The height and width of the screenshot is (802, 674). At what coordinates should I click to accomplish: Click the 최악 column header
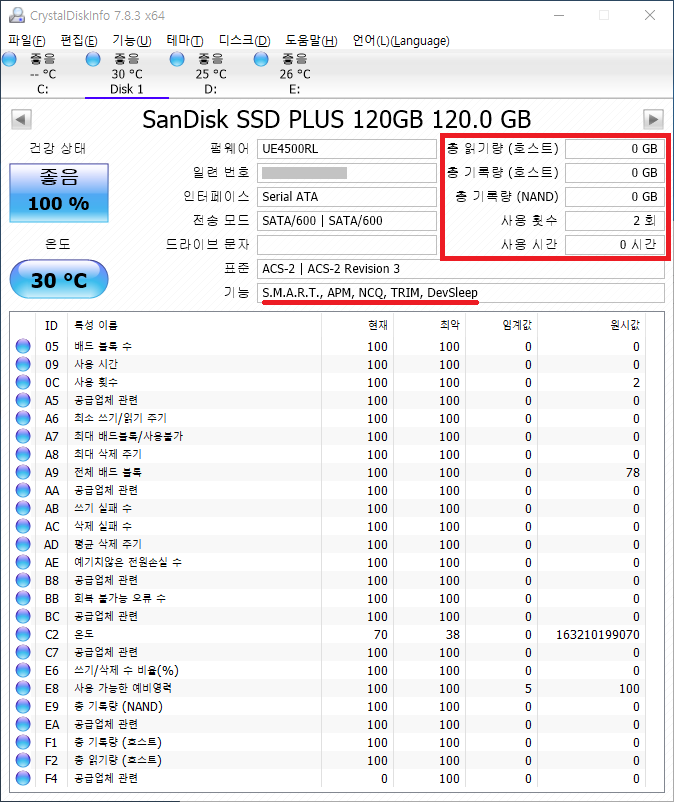[430, 325]
